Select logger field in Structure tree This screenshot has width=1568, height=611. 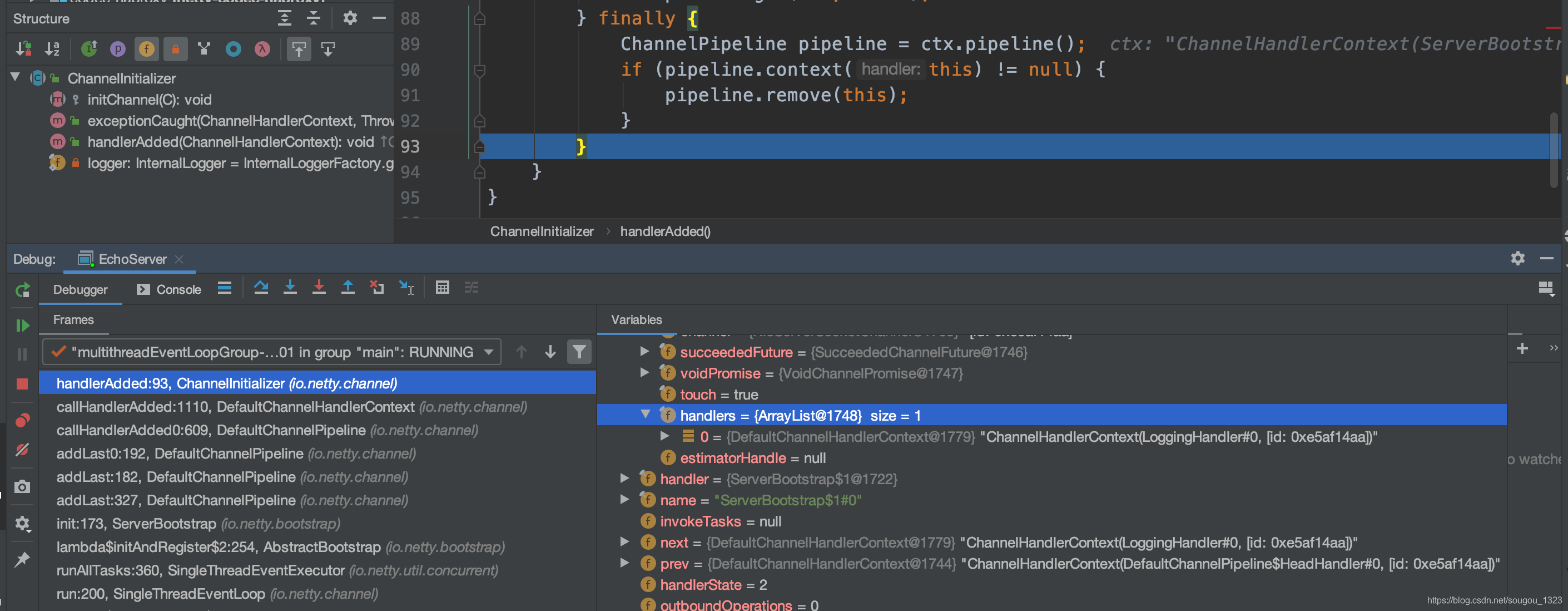click(x=240, y=163)
